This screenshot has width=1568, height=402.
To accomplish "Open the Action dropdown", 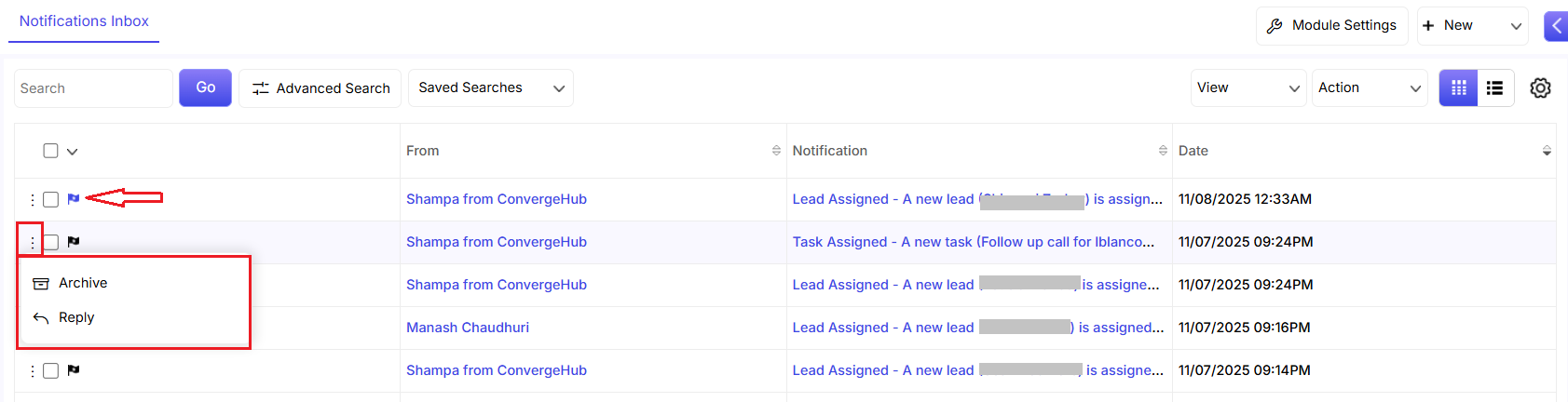I will [x=1369, y=88].
